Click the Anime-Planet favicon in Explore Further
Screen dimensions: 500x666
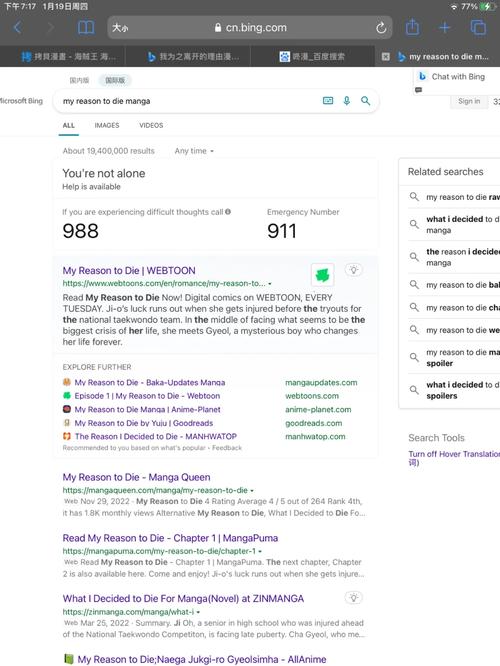tap(67, 409)
